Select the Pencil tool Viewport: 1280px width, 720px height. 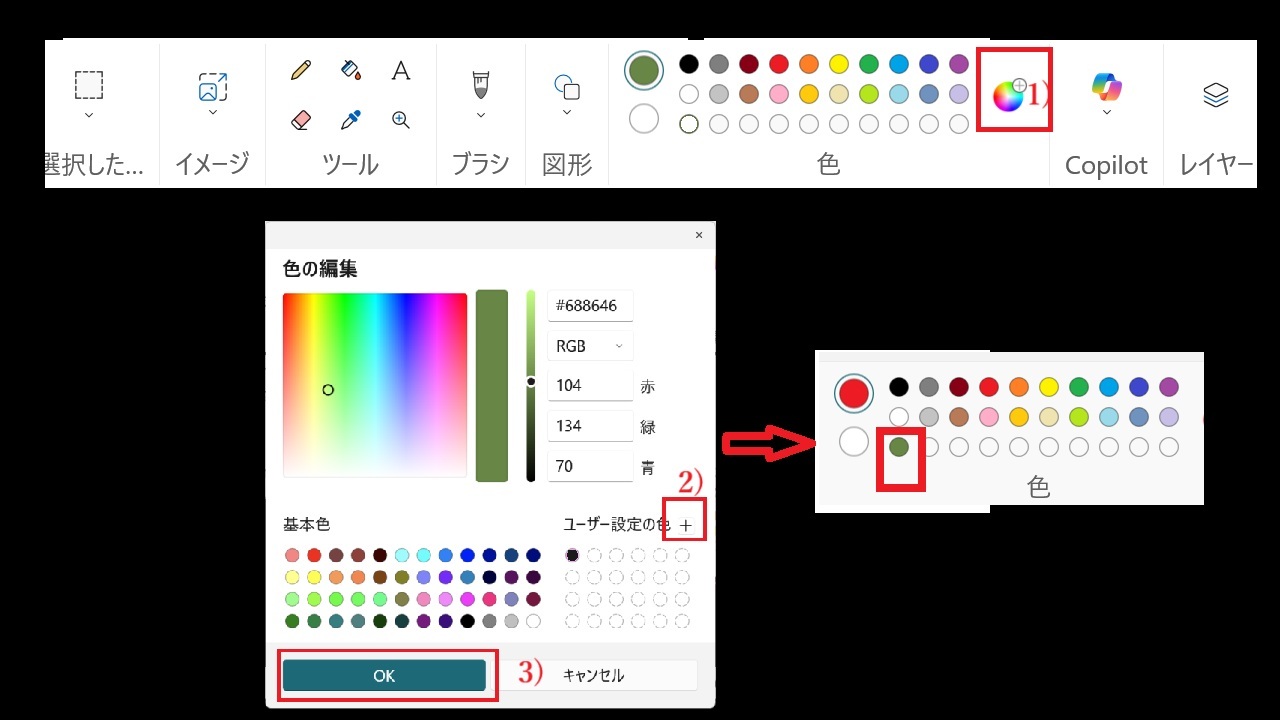[x=300, y=70]
